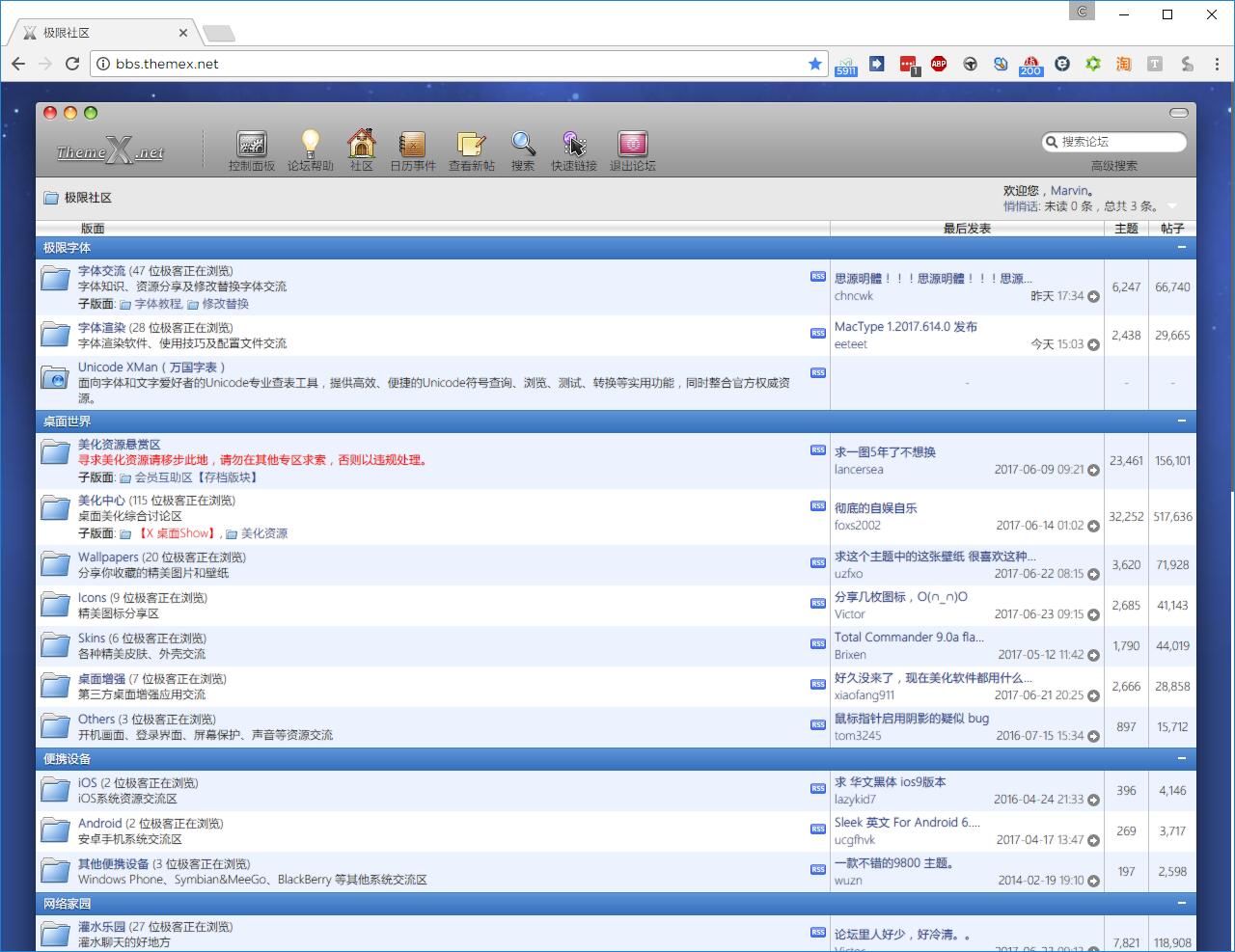Open 字体教程 subforum link
This screenshot has height=952, width=1235.
(158, 304)
